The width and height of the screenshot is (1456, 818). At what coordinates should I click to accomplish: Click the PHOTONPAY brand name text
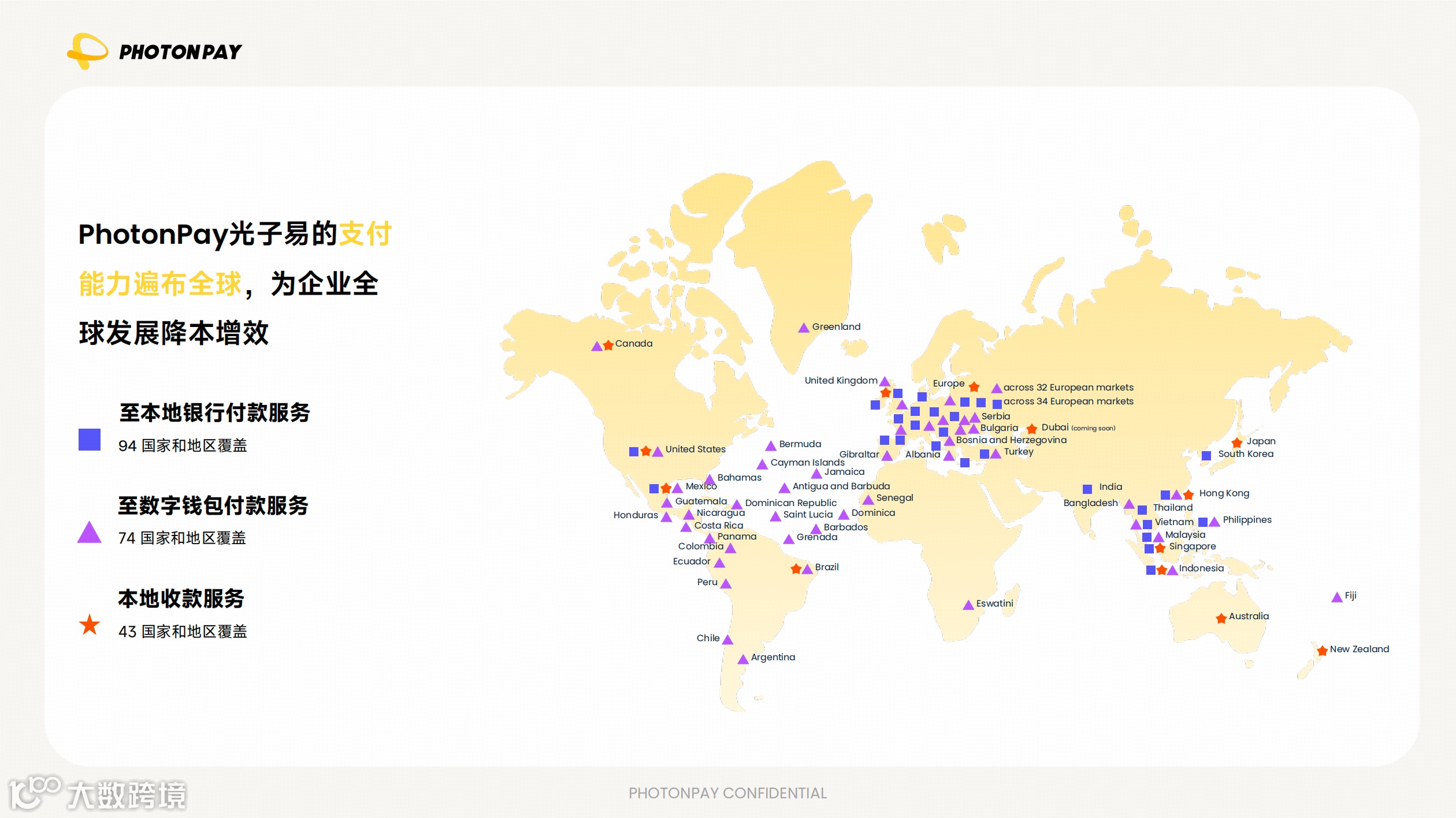tap(180, 52)
